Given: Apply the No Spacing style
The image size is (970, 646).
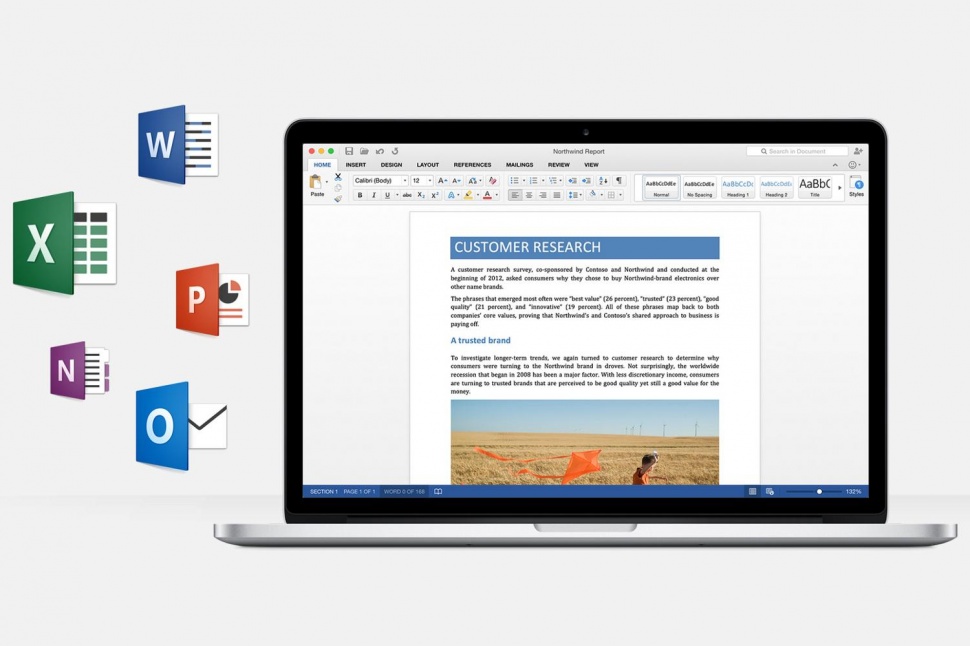Looking at the screenshot, I should pos(699,187).
